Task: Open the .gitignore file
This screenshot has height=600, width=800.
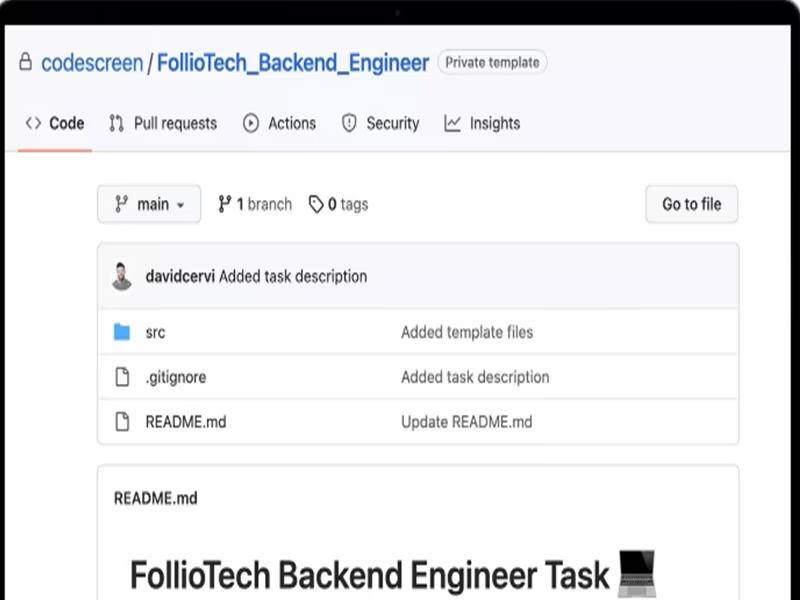Action: [176, 377]
